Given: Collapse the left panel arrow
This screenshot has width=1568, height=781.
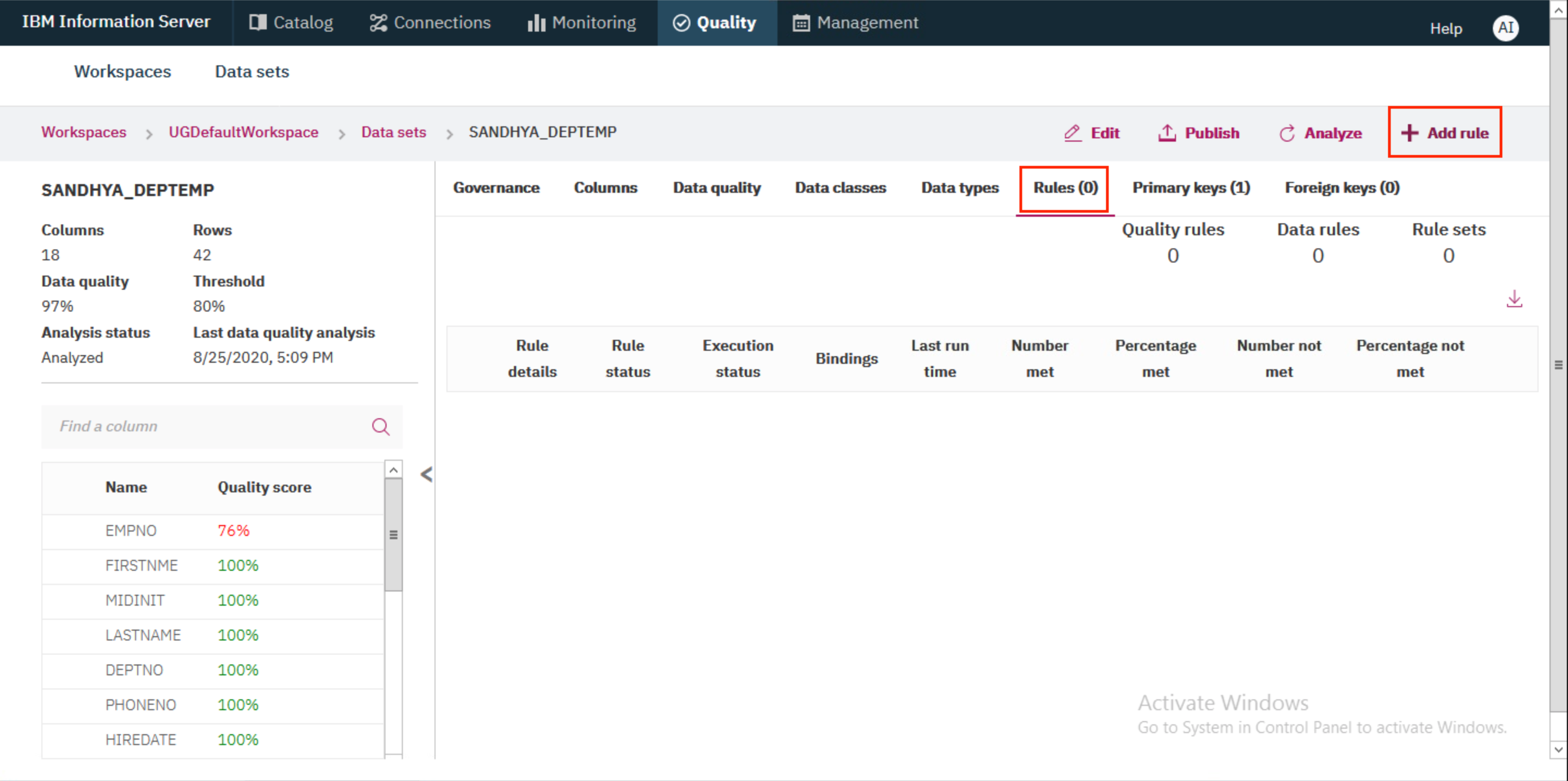Looking at the screenshot, I should pyautogui.click(x=426, y=474).
